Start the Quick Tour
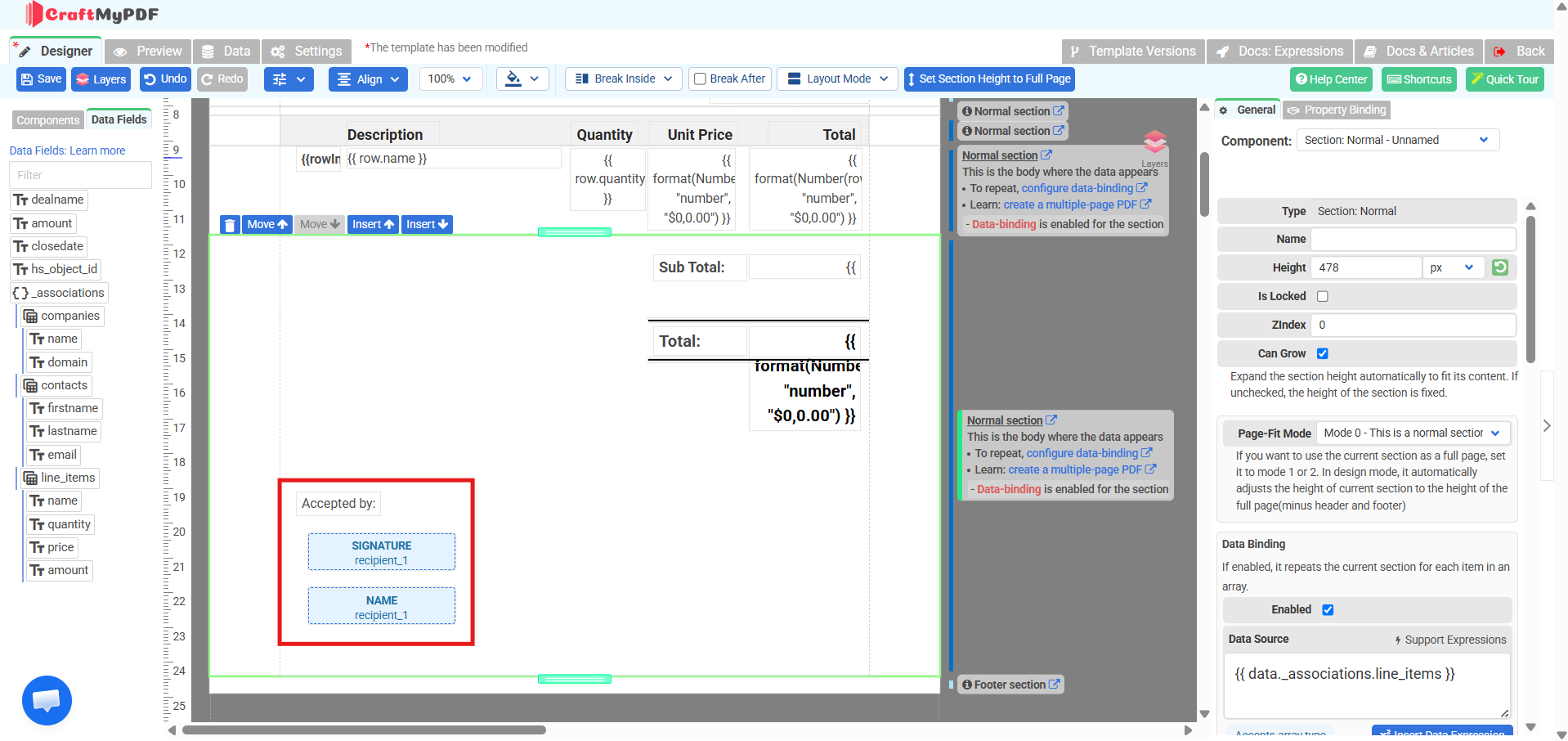This screenshot has height=741, width=1568. pos(1504,79)
